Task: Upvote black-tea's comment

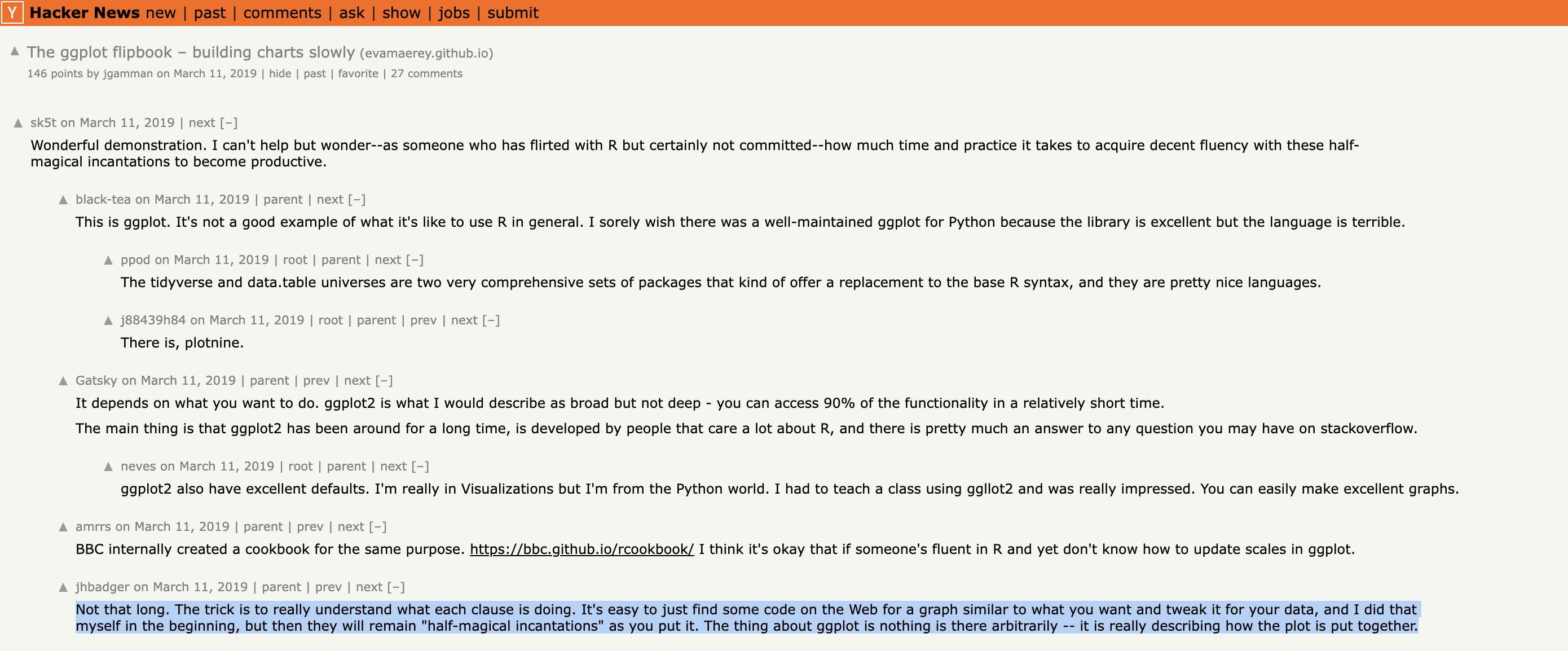Action: click(x=63, y=200)
